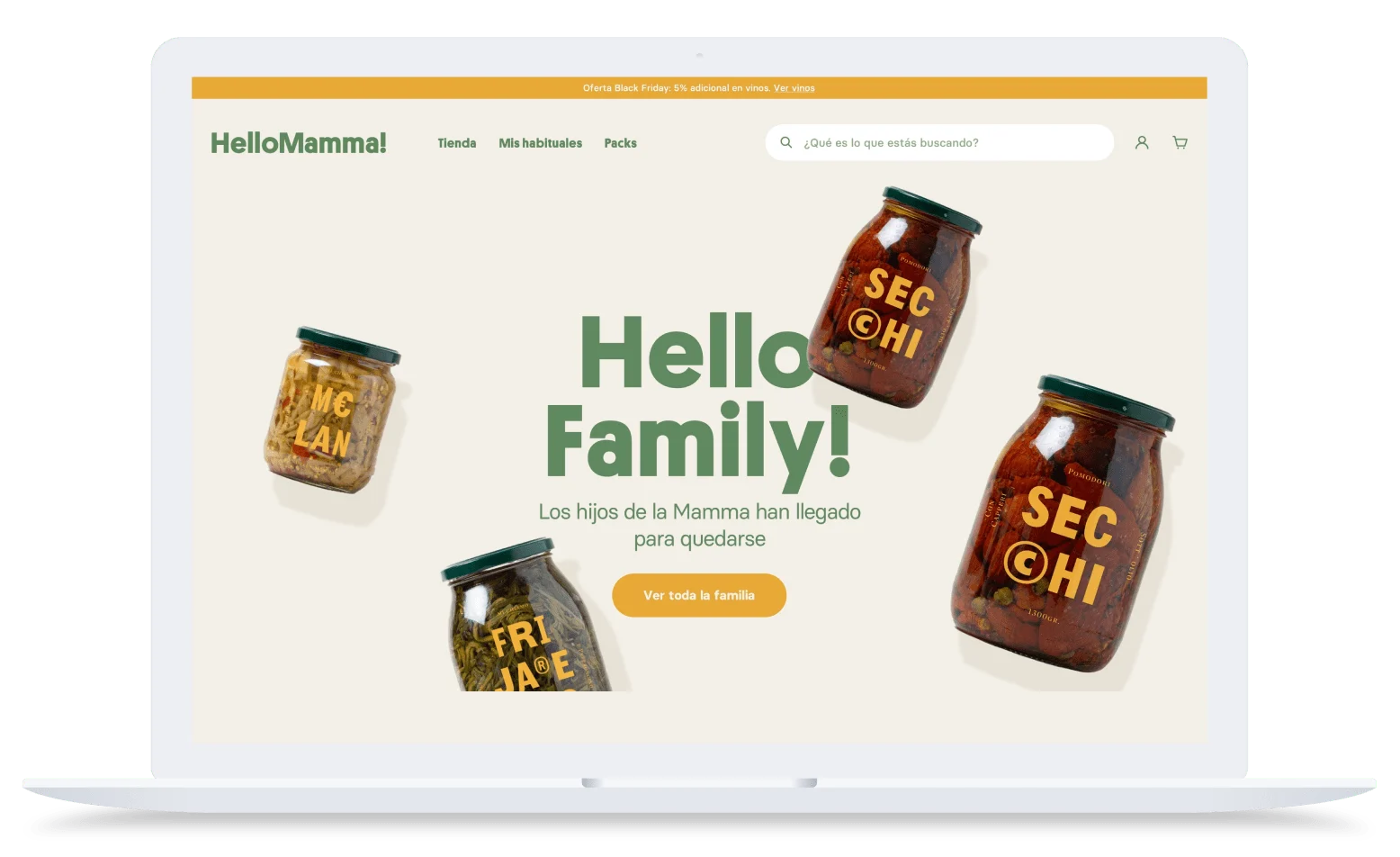1400x857 pixels.
Task: Open Mis habituales menu item
Action: [541, 143]
